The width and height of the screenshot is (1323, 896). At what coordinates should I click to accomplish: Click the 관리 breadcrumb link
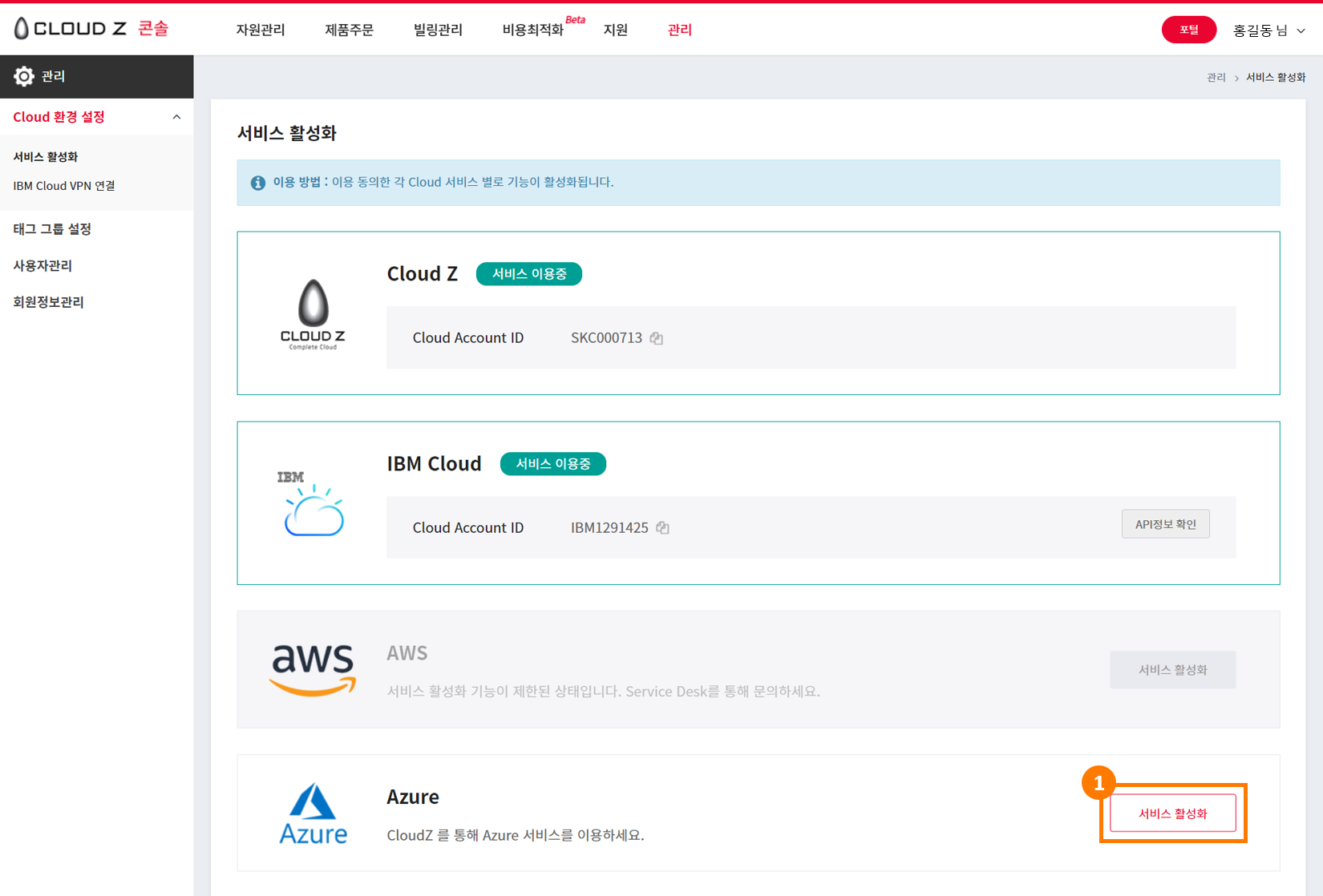tap(1216, 78)
